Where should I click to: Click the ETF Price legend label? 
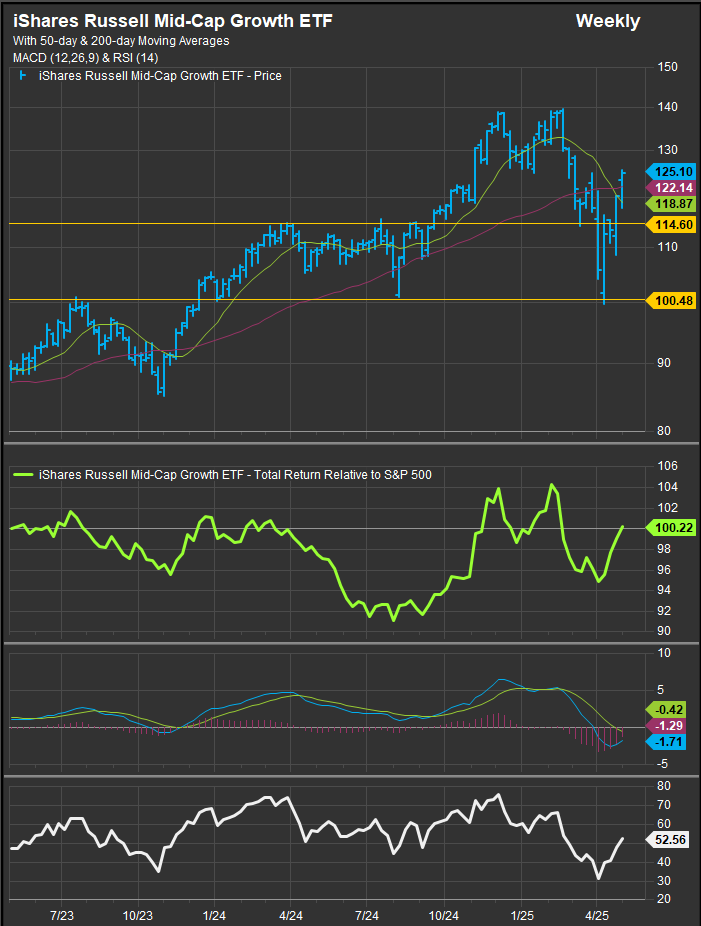point(160,76)
